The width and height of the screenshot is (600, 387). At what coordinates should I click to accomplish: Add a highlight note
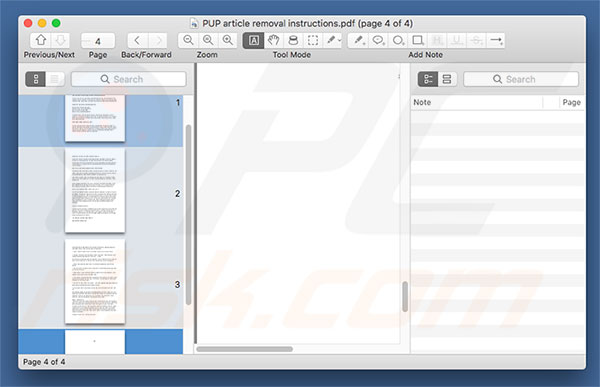click(x=437, y=40)
